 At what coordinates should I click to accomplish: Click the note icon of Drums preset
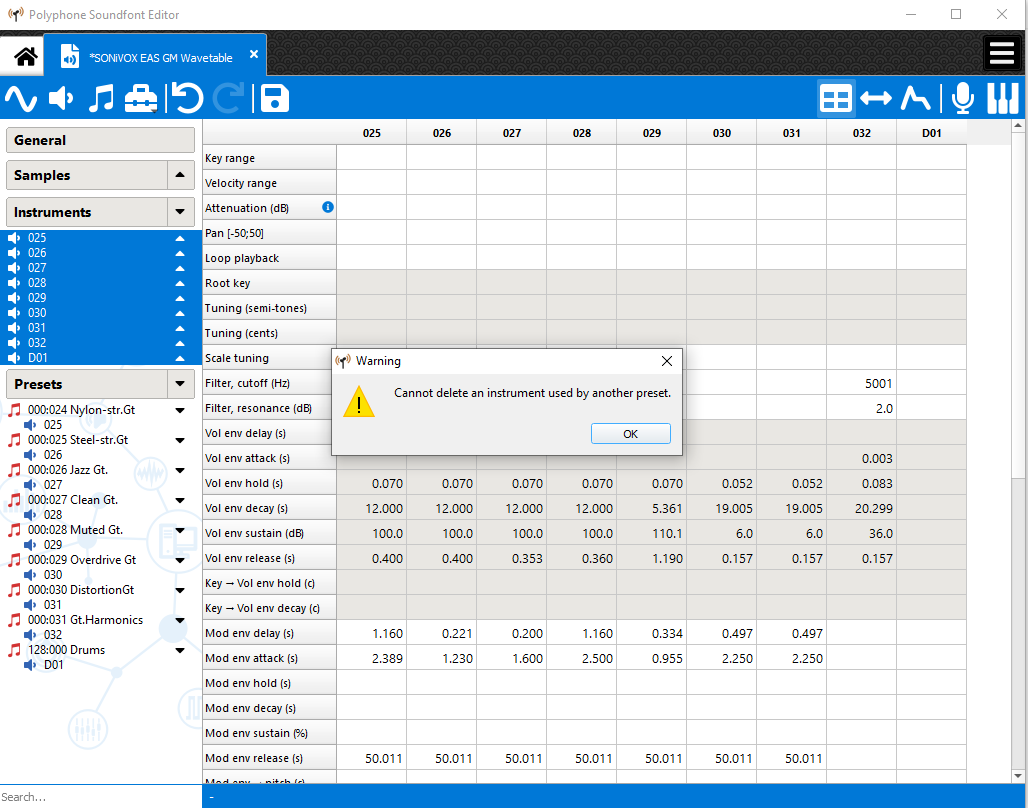pyautogui.click(x=14, y=650)
